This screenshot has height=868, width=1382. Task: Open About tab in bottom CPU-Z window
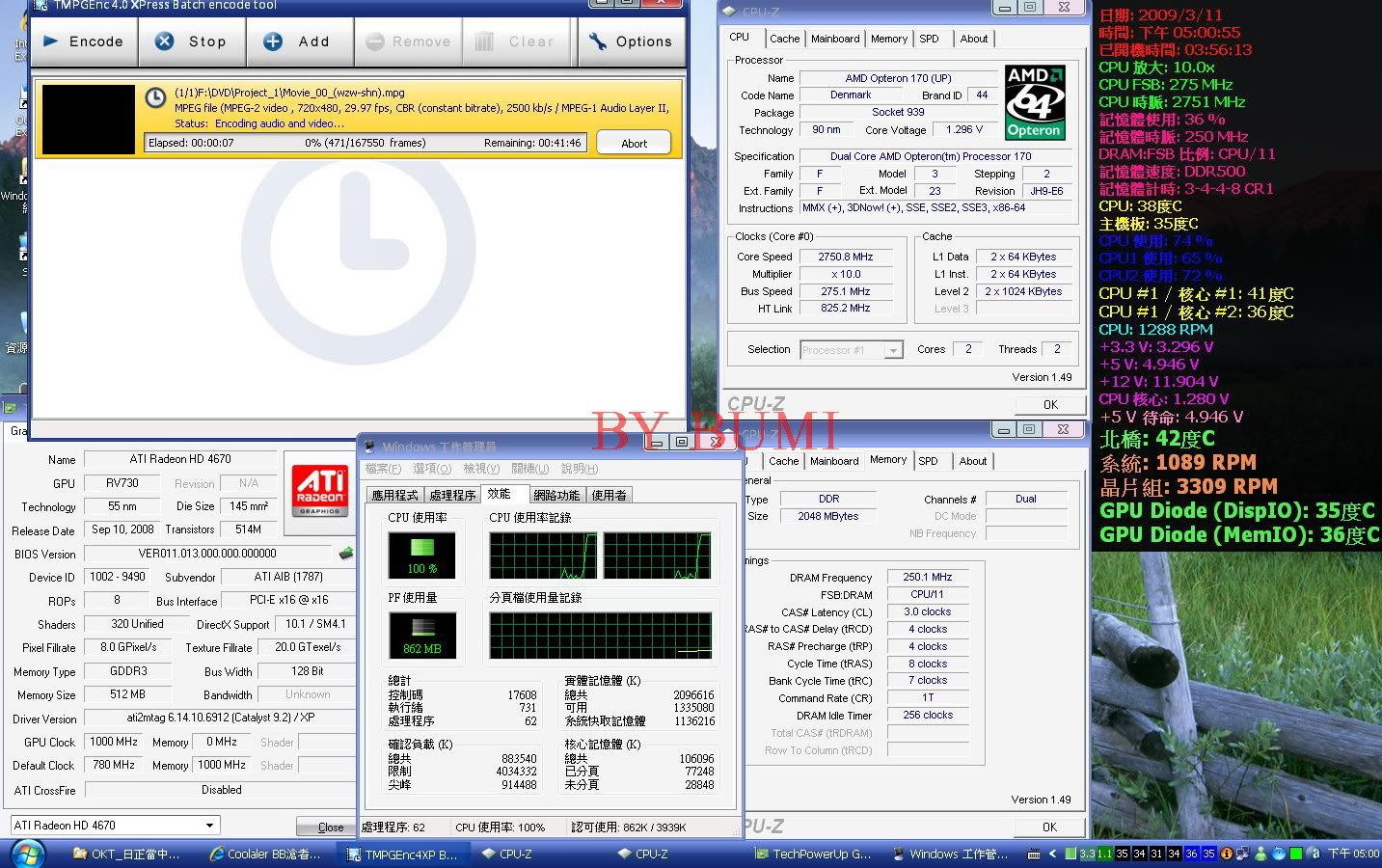point(973,461)
